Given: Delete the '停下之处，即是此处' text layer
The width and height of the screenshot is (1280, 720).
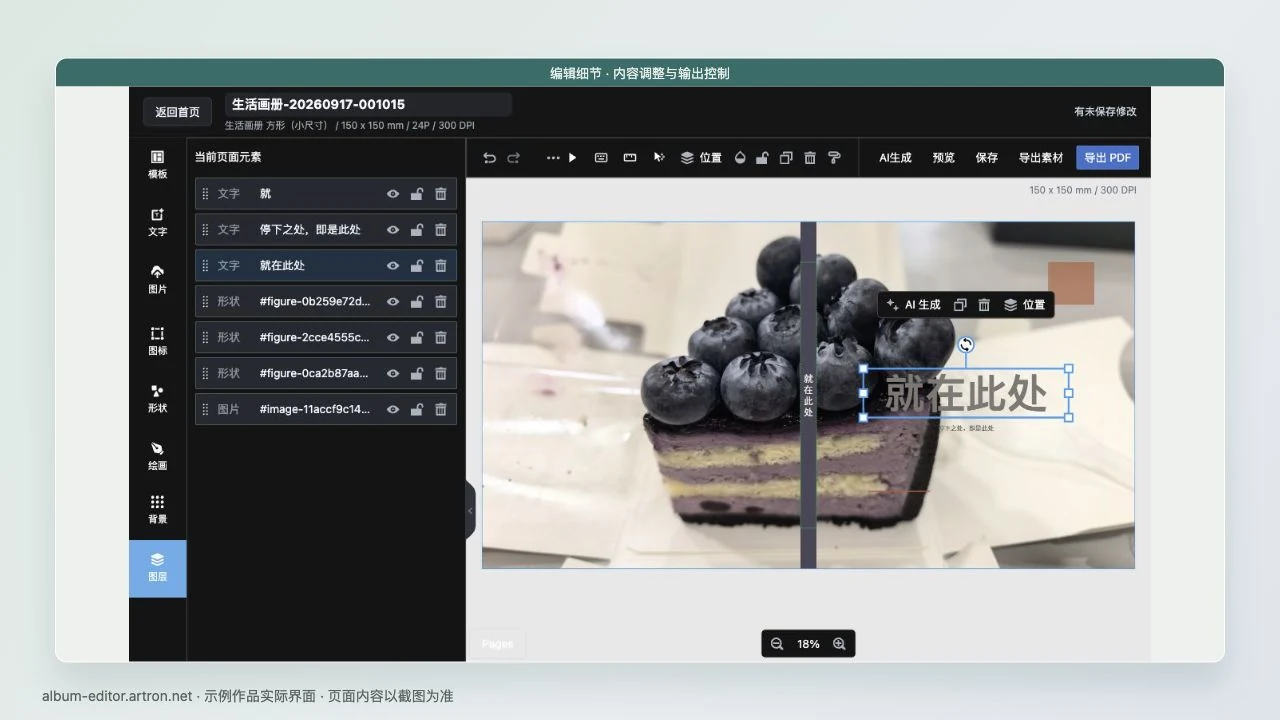Looking at the screenshot, I should (x=440, y=230).
